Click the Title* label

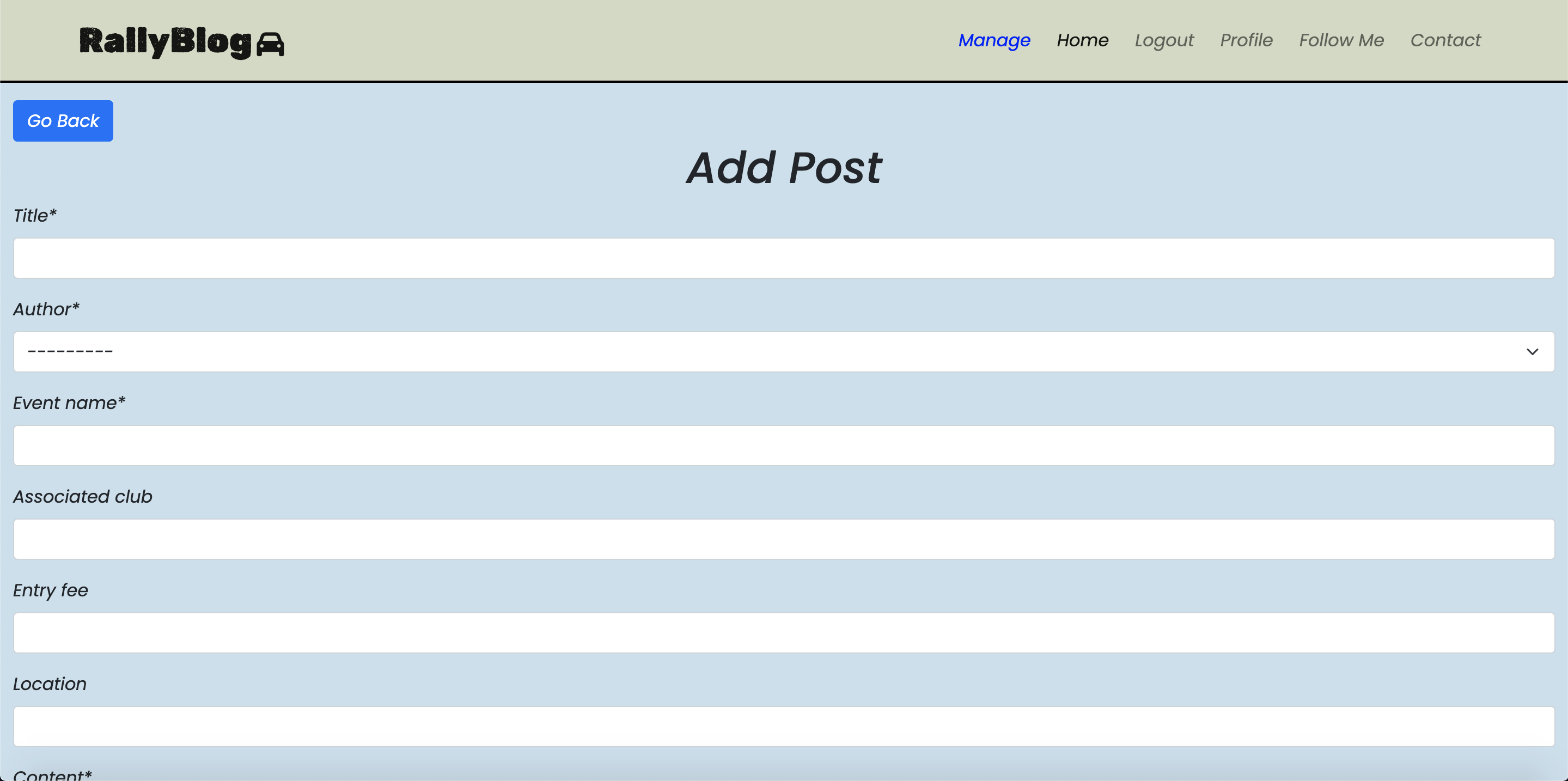tap(35, 216)
